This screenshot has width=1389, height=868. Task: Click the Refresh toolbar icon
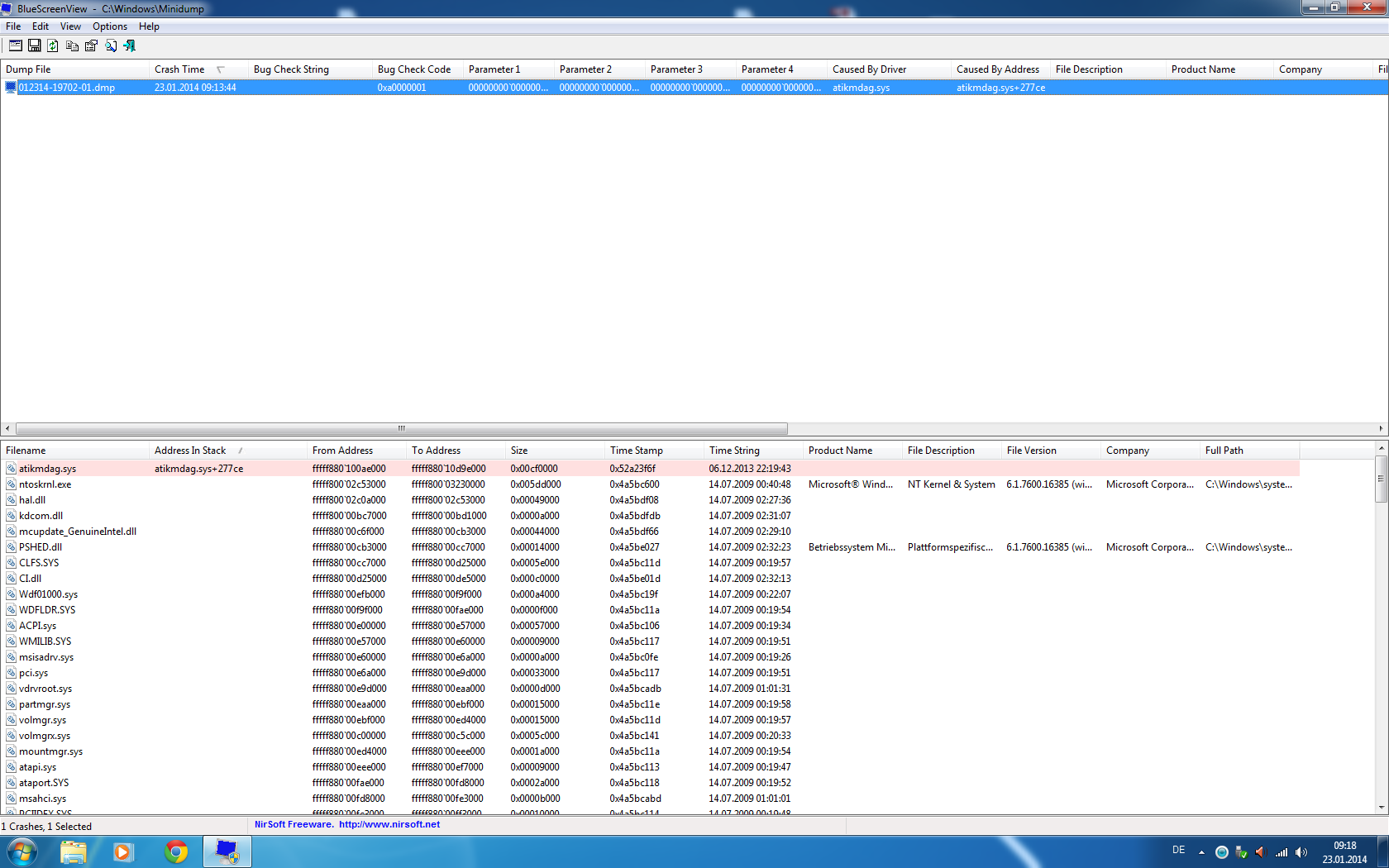[x=53, y=45]
